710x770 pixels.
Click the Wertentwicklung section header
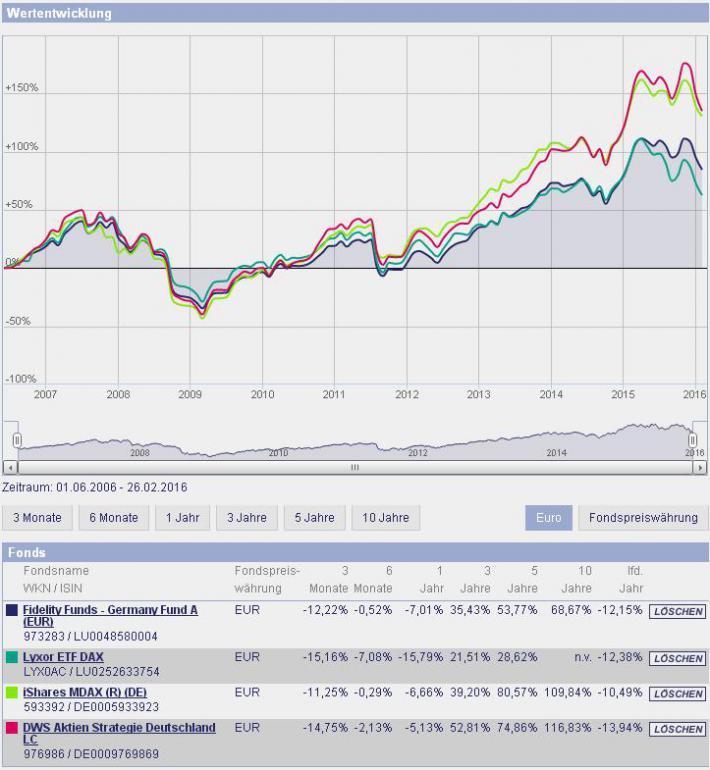coord(355,13)
